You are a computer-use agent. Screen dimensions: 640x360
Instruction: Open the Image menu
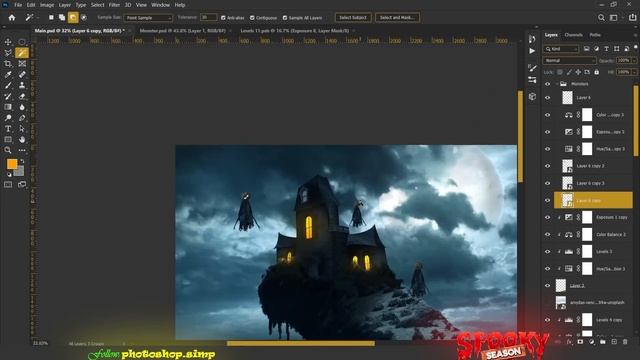point(47,5)
